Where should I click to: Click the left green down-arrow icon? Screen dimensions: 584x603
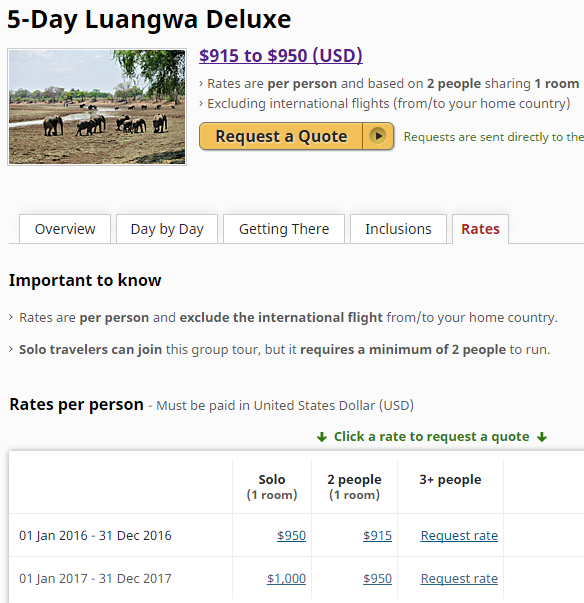tap(322, 437)
